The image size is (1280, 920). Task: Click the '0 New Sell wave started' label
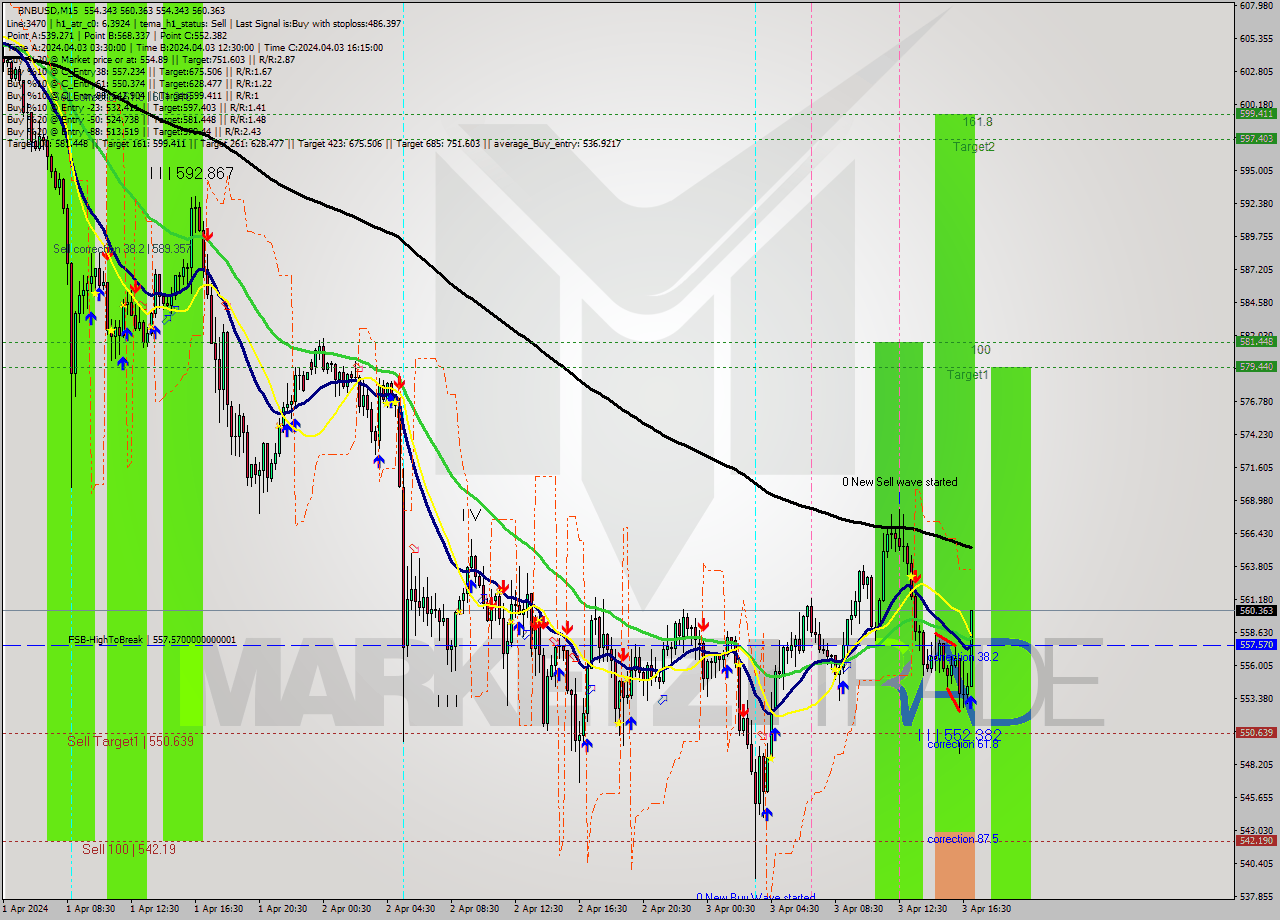click(899, 482)
